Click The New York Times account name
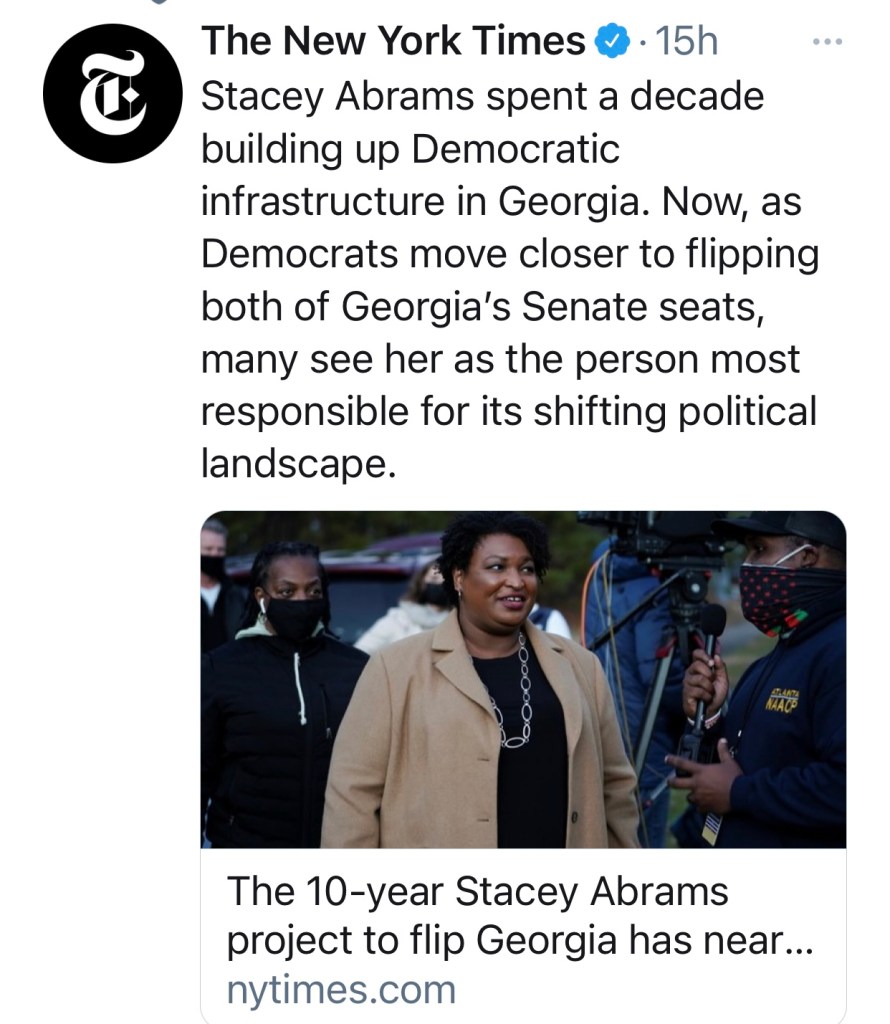890x1024 pixels. coord(392,42)
